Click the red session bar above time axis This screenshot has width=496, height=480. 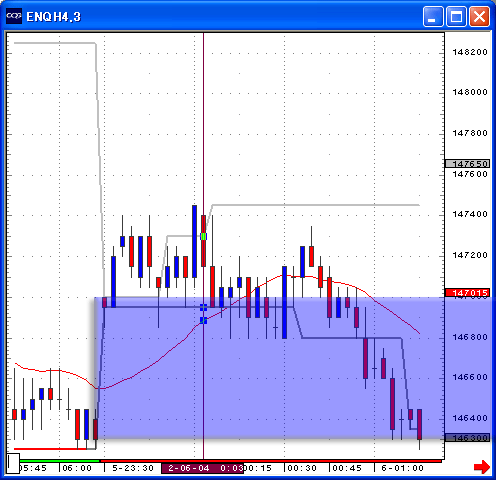[271, 461]
